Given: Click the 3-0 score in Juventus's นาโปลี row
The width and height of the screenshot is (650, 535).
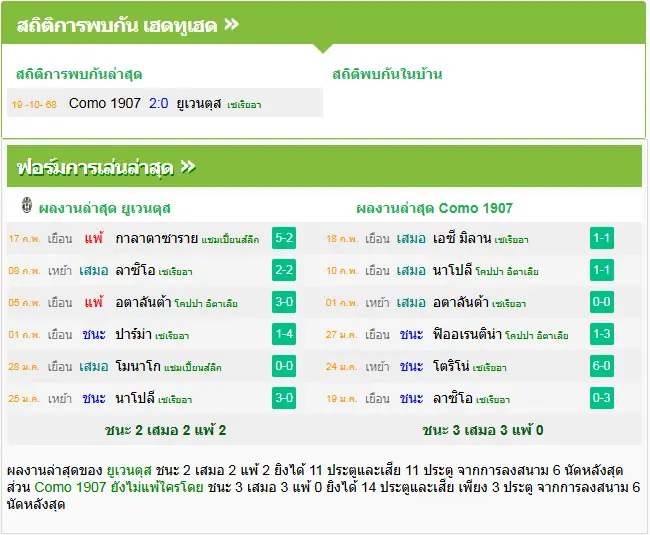Looking at the screenshot, I should (x=284, y=398).
